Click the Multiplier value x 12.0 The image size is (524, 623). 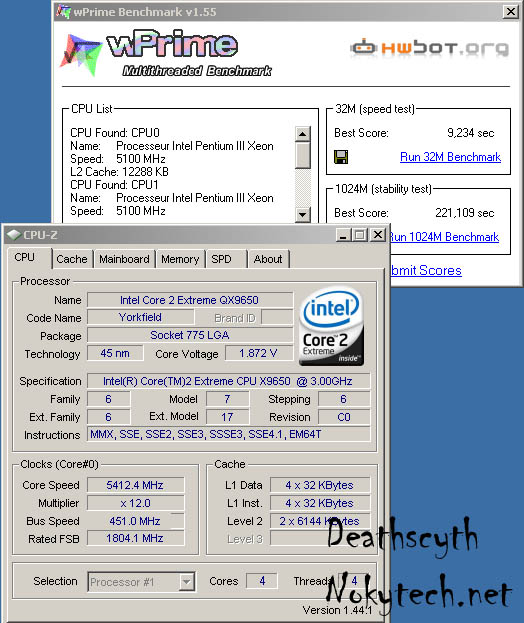[135, 503]
